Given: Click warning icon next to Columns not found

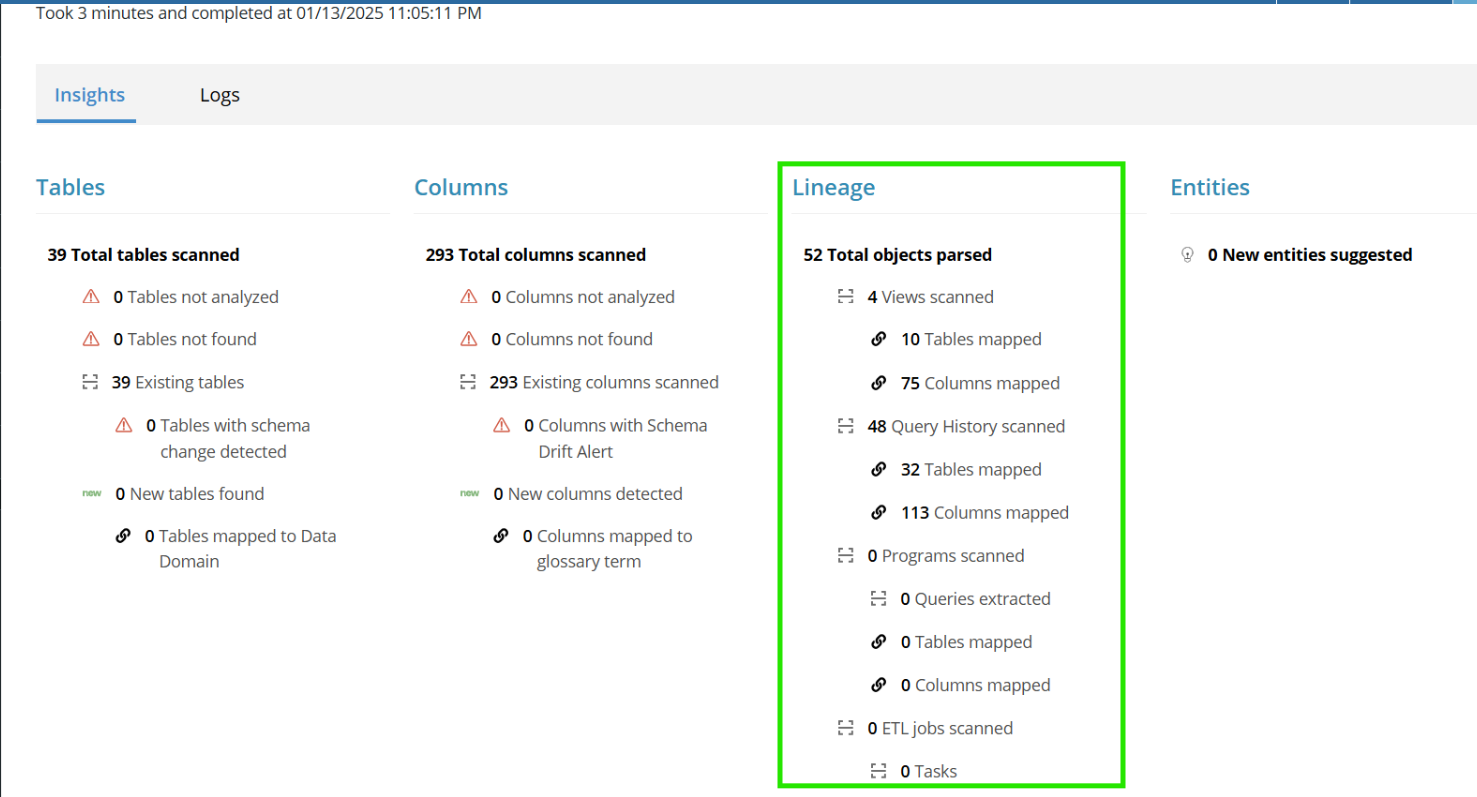Looking at the screenshot, I should [468, 340].
